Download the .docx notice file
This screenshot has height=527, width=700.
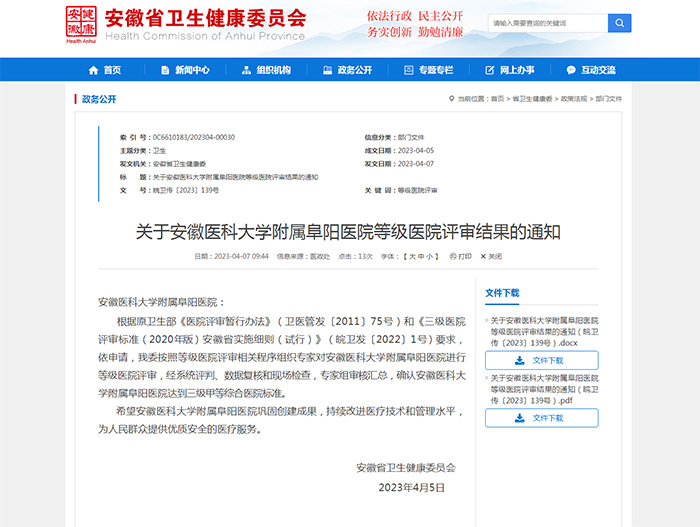(x=542, y=360)
